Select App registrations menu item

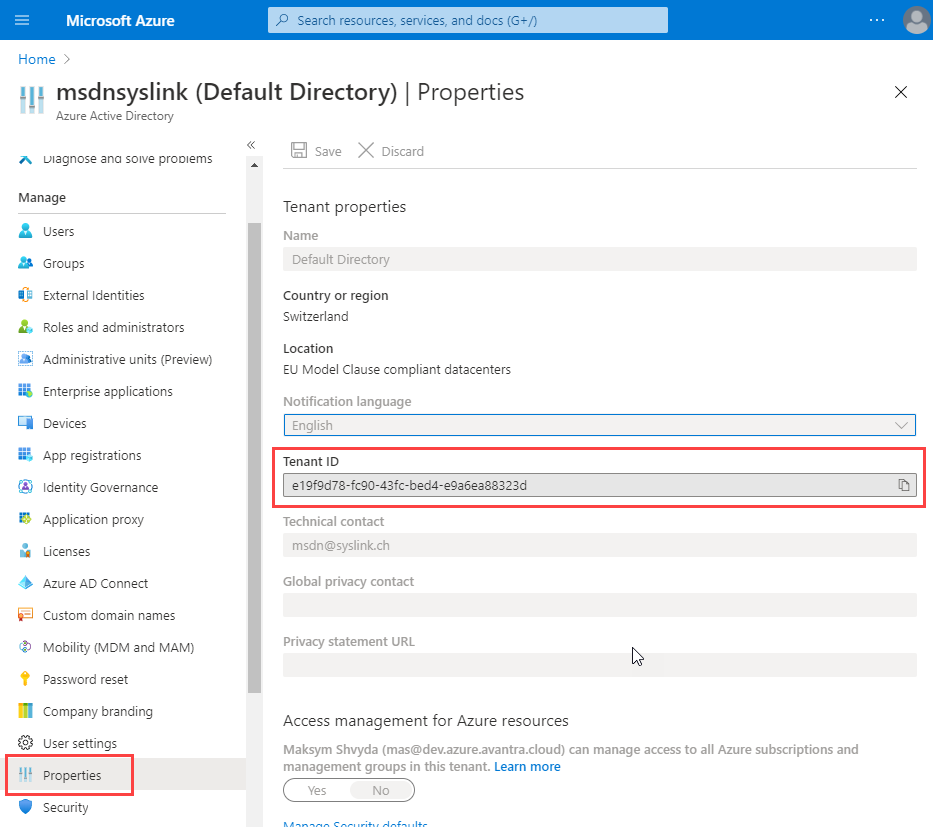[x=92, y=455]
